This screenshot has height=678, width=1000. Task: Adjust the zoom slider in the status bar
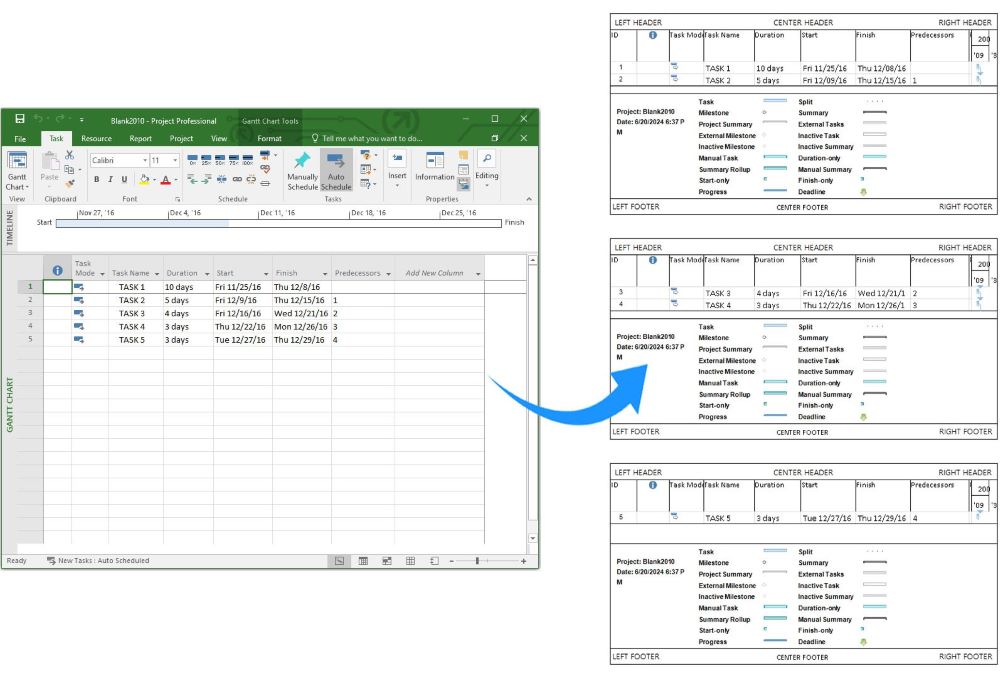coord(478,561)
